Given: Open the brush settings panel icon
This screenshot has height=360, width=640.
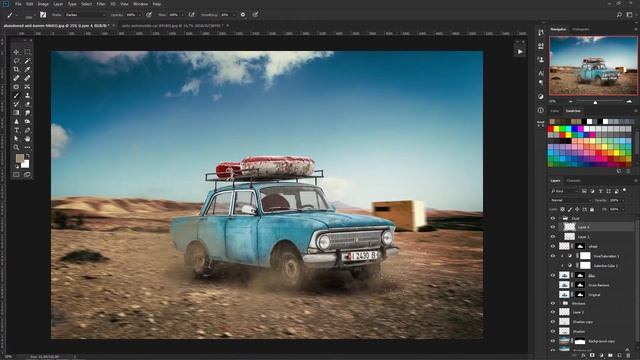Looking at the screenshot, I should pos(43,15).
